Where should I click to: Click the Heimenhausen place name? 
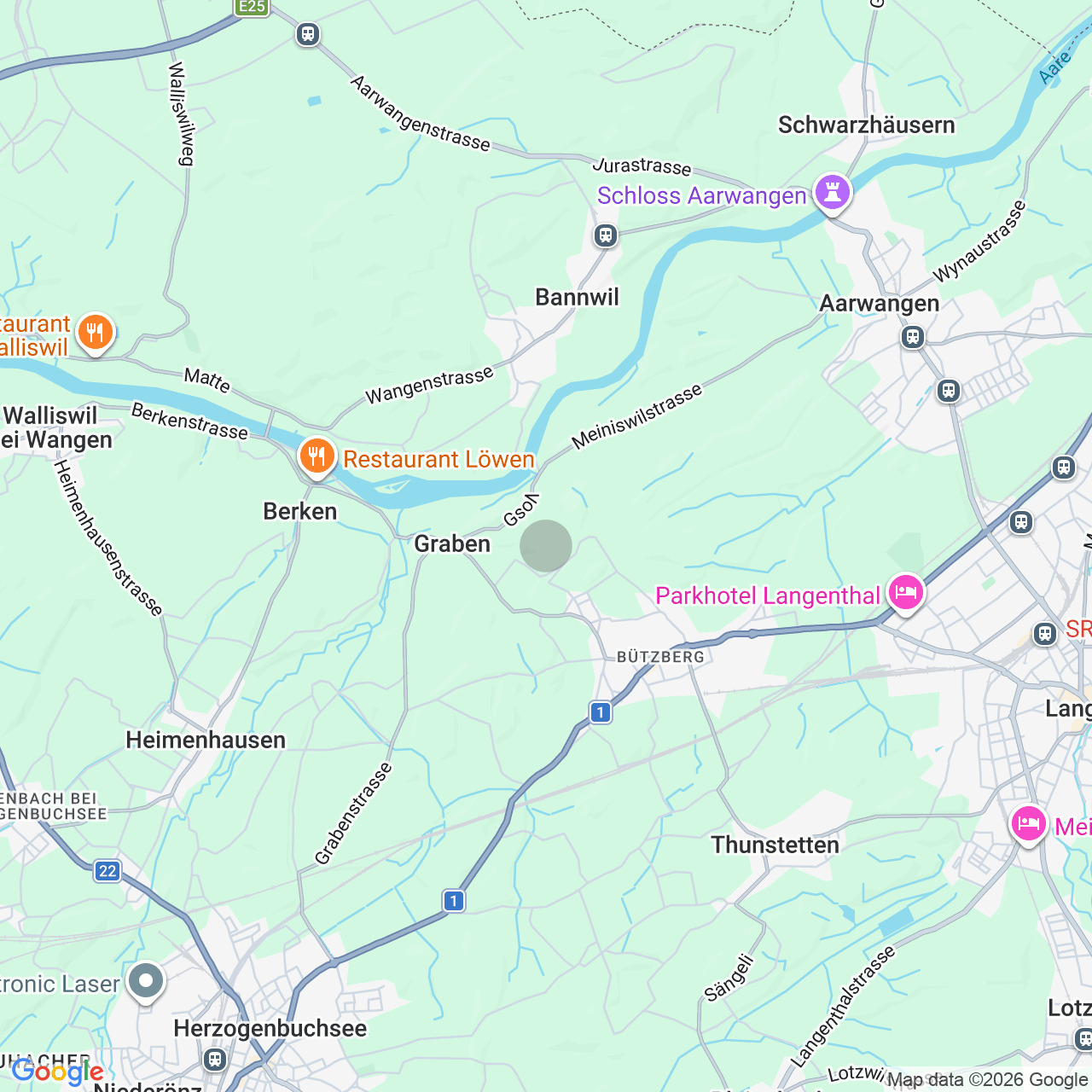point(206,740)
